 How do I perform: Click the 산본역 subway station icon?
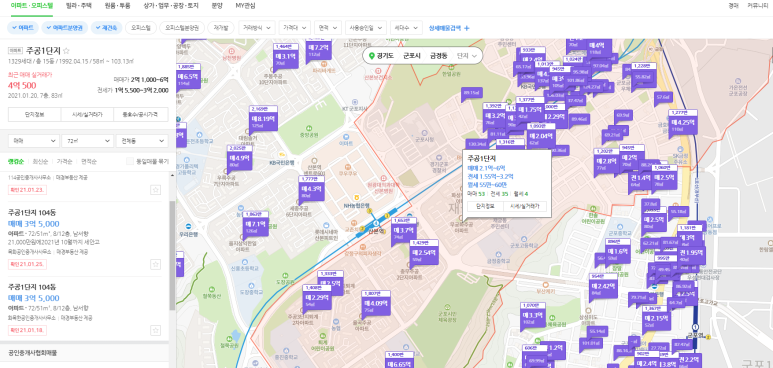(377, 223)
